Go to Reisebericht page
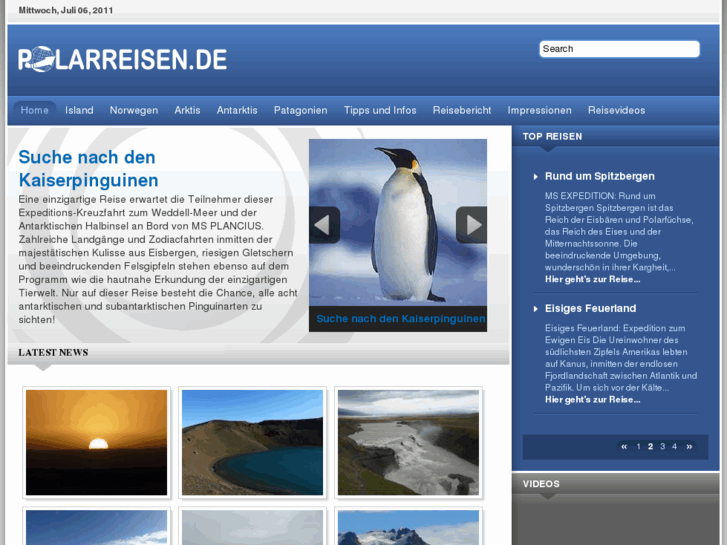The image size is (727, 545). [x=462, y=110]
